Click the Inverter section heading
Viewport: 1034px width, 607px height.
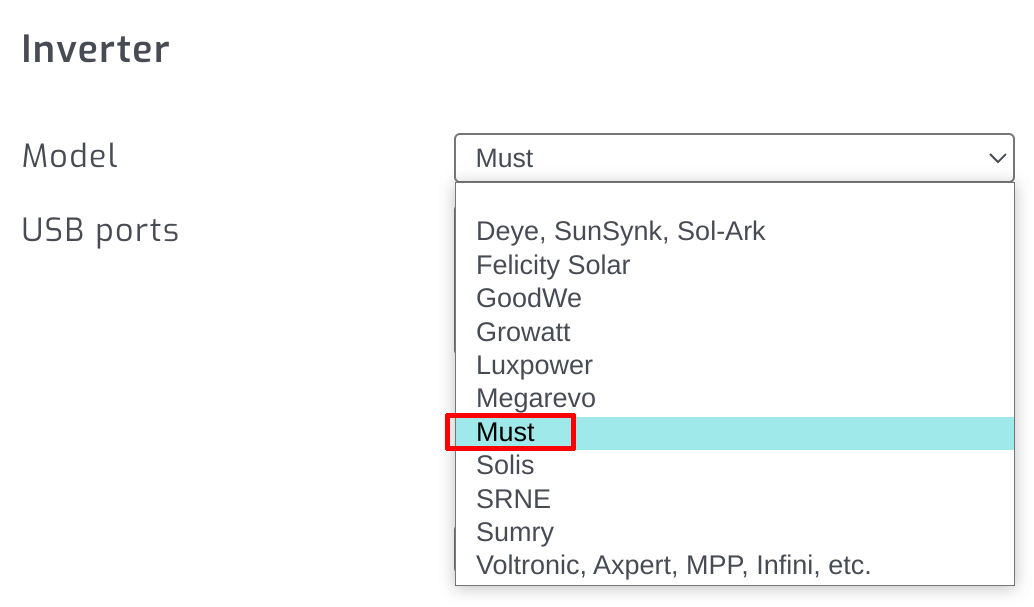coord(95,48)
